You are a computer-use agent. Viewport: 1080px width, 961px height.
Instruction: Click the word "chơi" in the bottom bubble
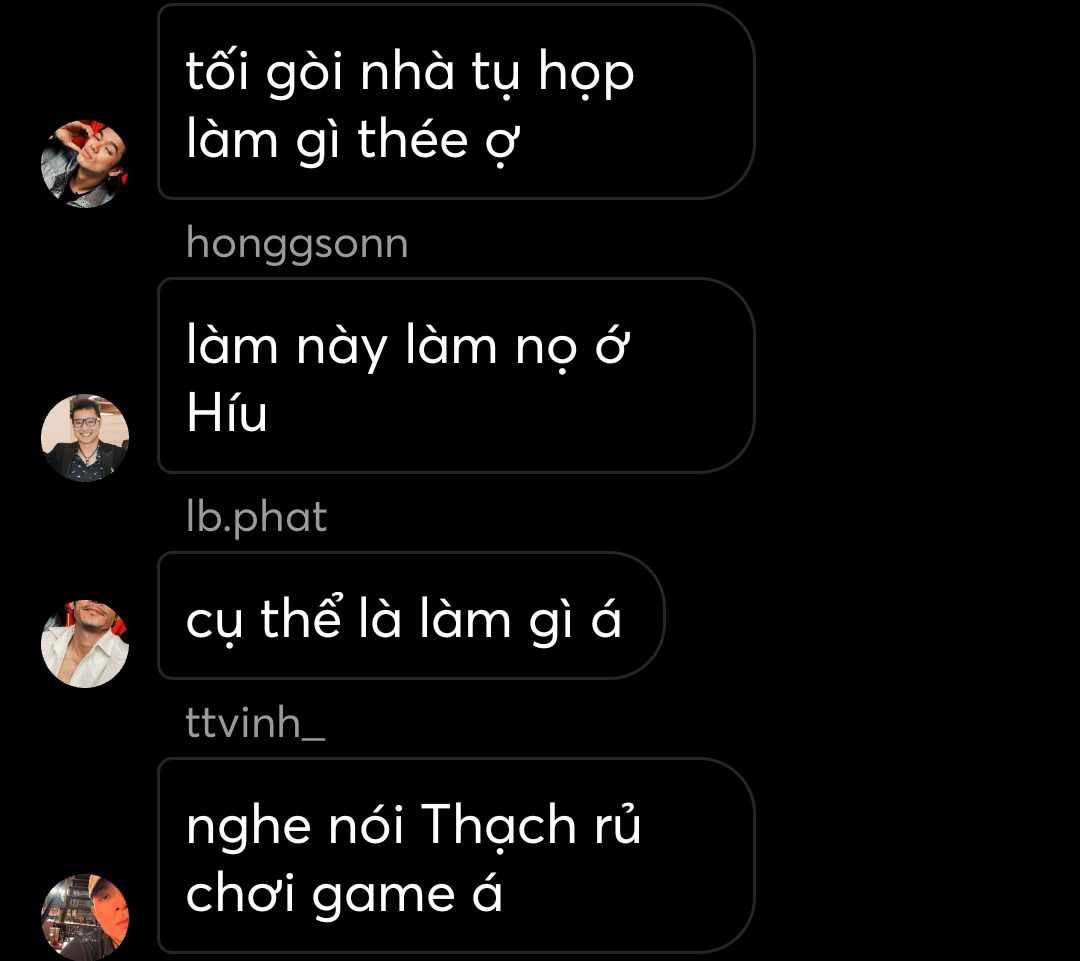[x=240, y=893]
